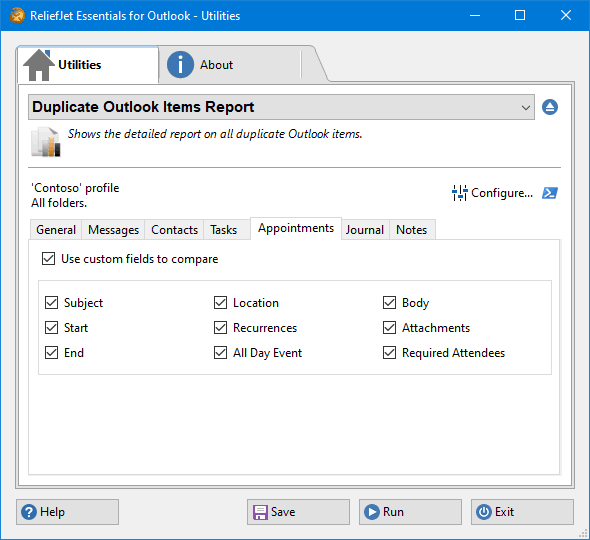
Task: Open the Contacts settings tab
Action: coord(174,230)
